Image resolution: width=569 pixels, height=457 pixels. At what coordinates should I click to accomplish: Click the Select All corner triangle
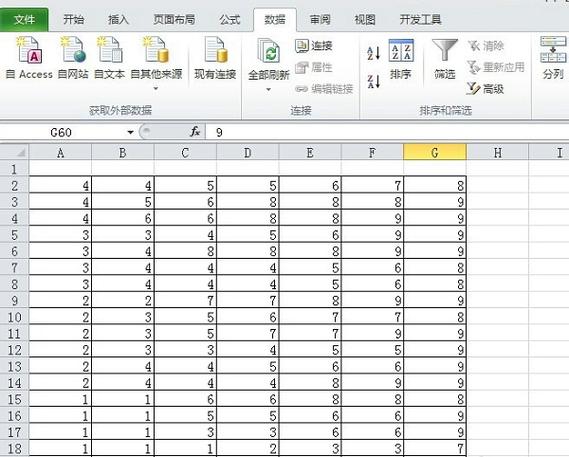pyautogui.click(x=21, y=152)
